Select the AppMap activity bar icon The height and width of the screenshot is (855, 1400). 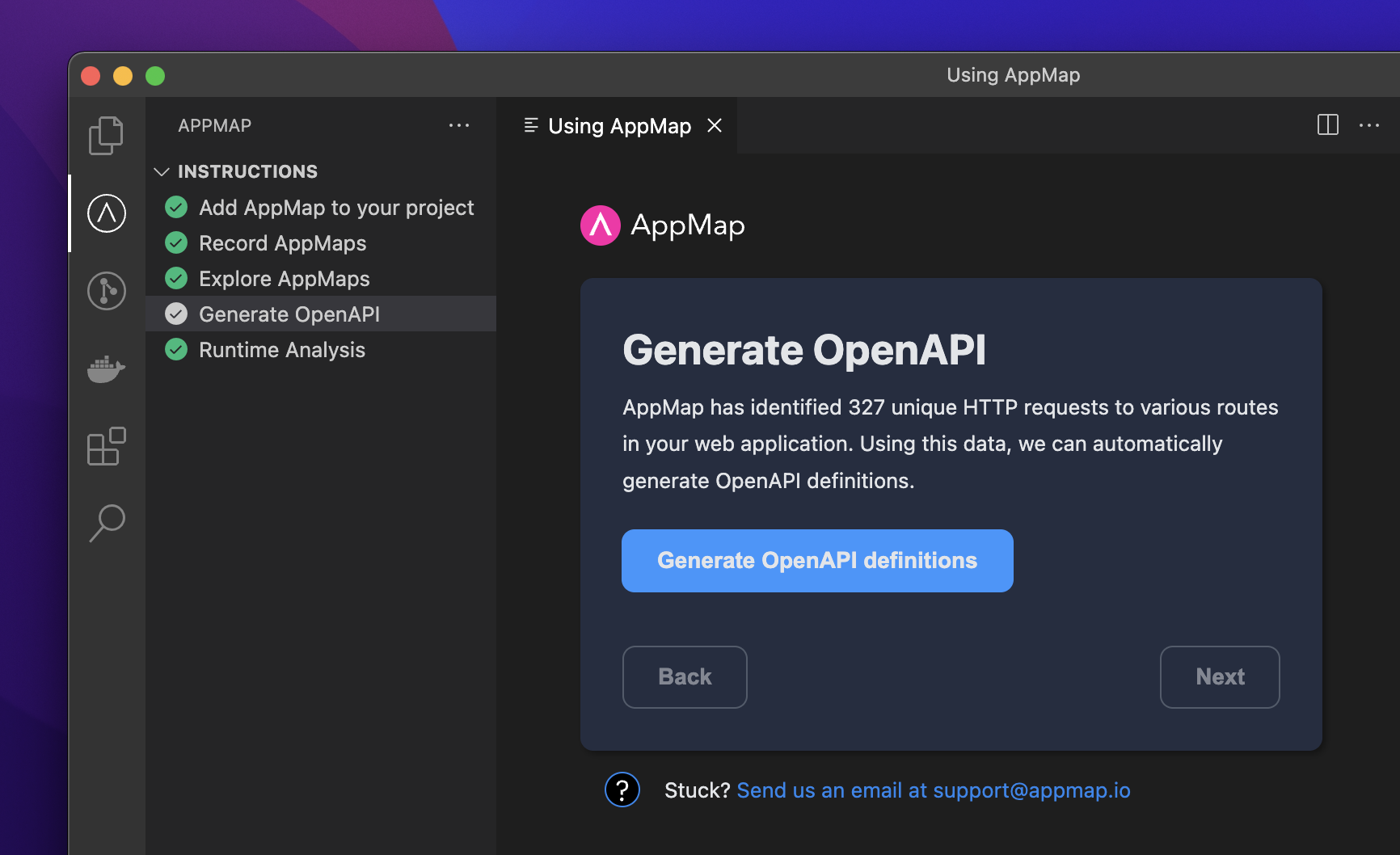coord(106,213)
